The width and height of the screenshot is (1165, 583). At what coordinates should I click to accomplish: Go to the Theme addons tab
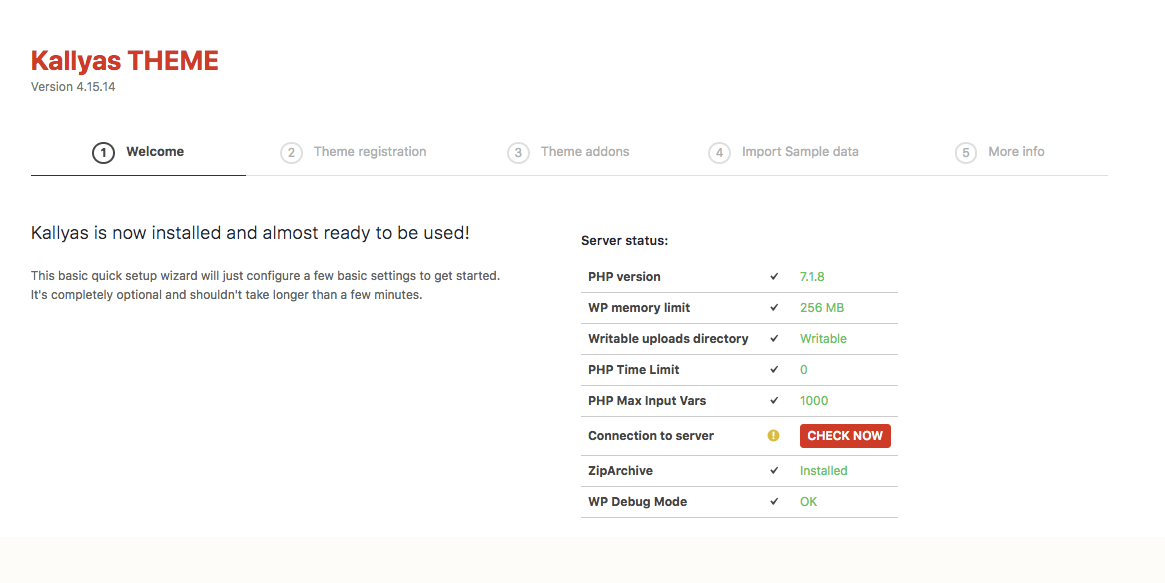[x=568, y=153]
